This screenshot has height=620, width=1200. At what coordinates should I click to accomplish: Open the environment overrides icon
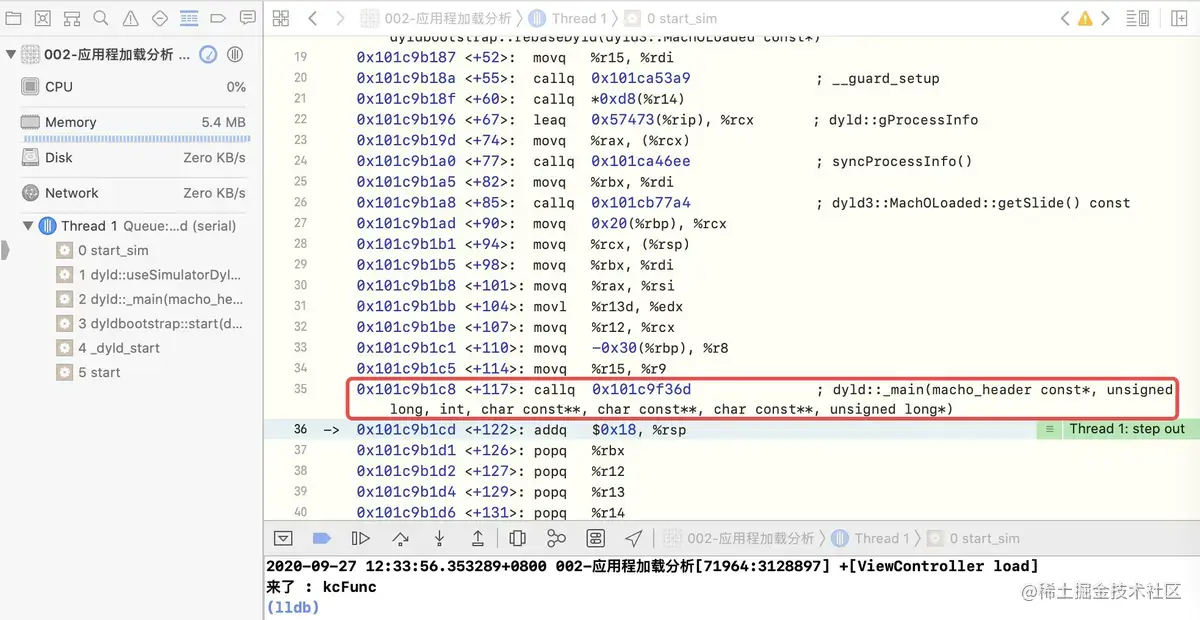[x=595, y=538]
